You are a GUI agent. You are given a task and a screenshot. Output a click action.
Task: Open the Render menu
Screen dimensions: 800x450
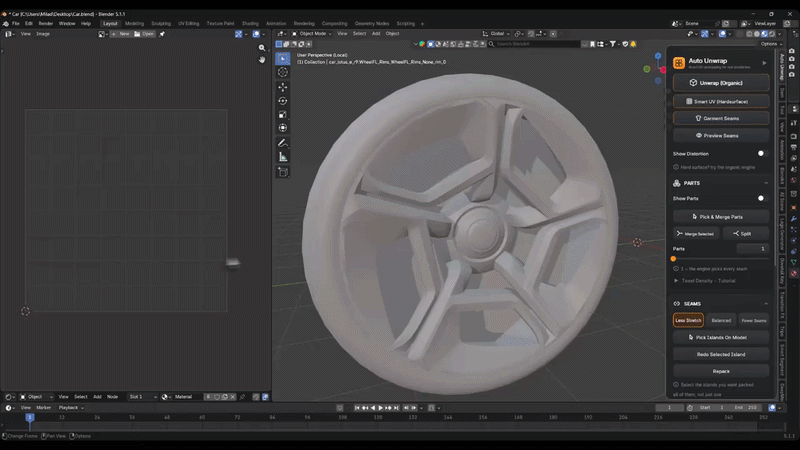(45, 23)
